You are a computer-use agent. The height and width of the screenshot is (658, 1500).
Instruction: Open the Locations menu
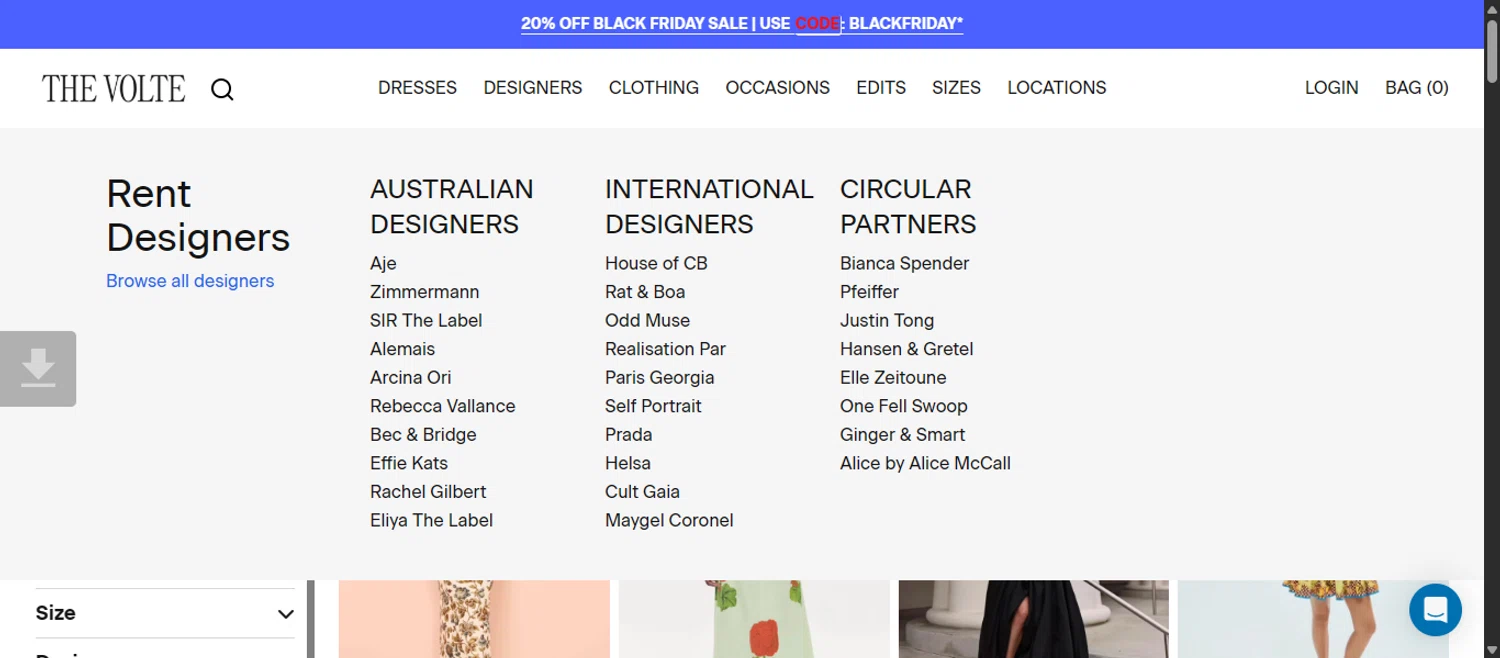1057,88
